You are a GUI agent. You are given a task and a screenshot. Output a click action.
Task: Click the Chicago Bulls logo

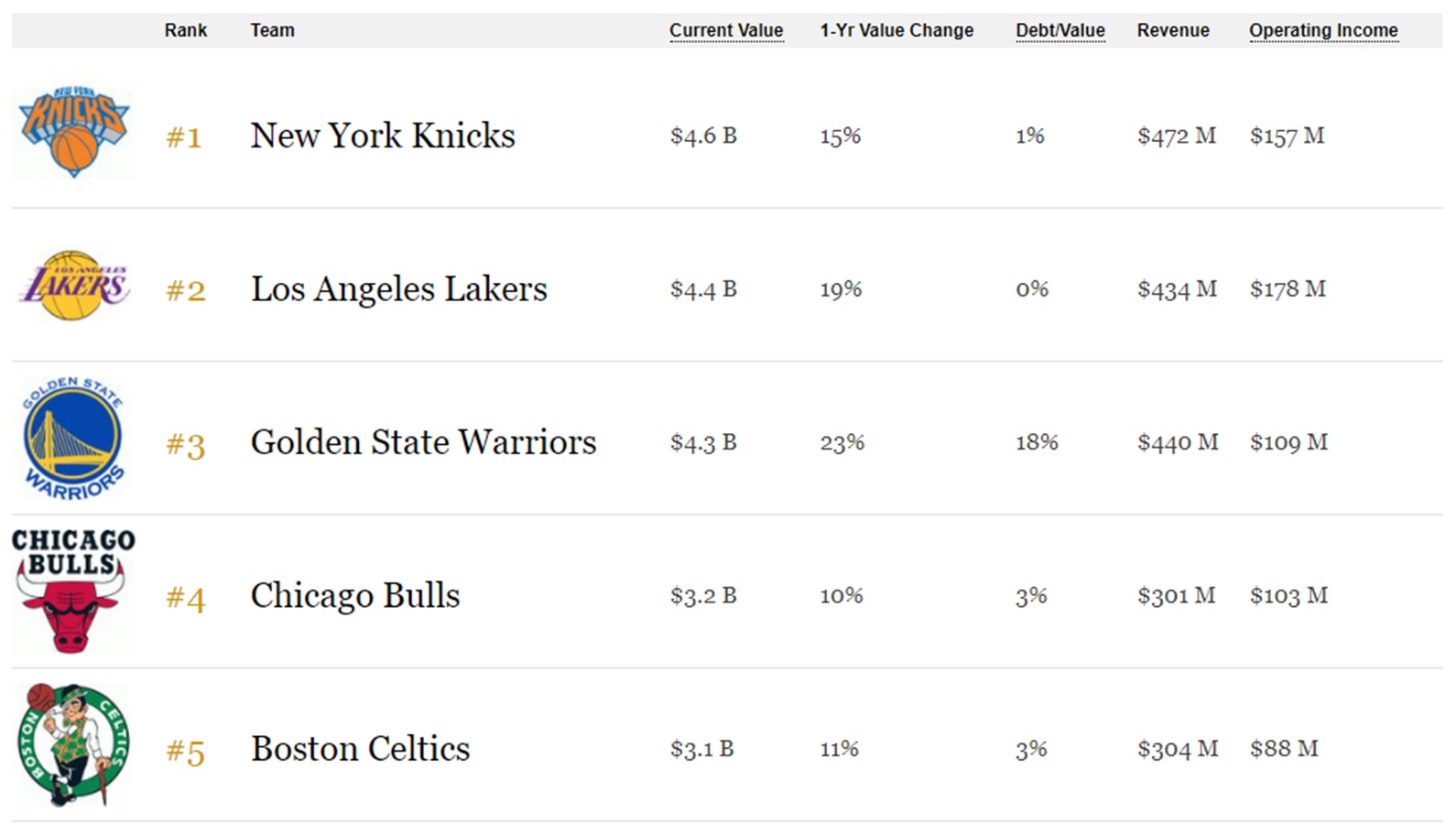[x=71, y=591]
